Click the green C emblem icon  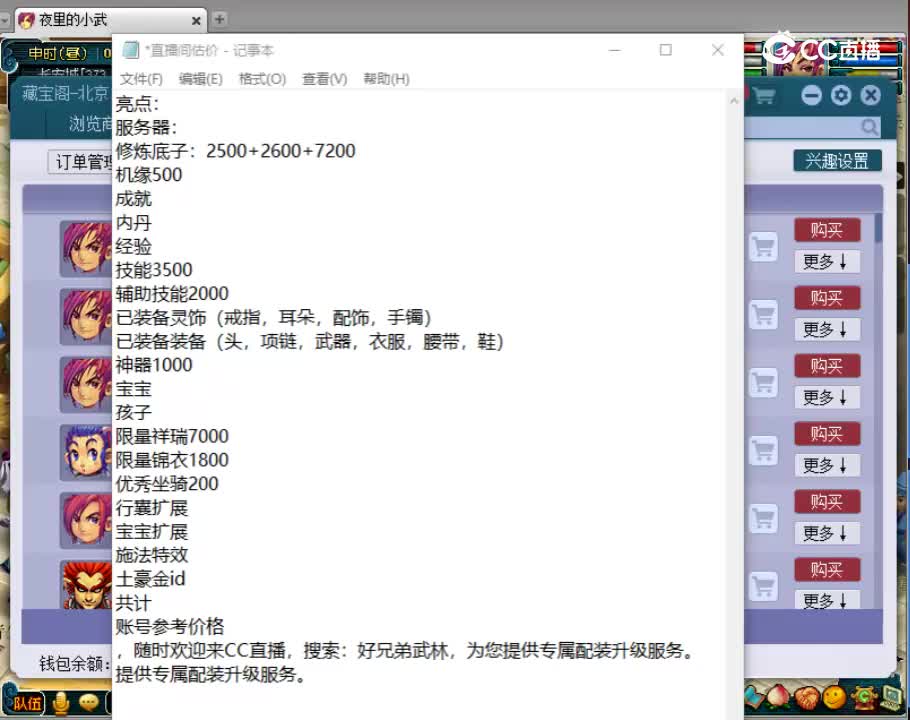tap(864, 697)
